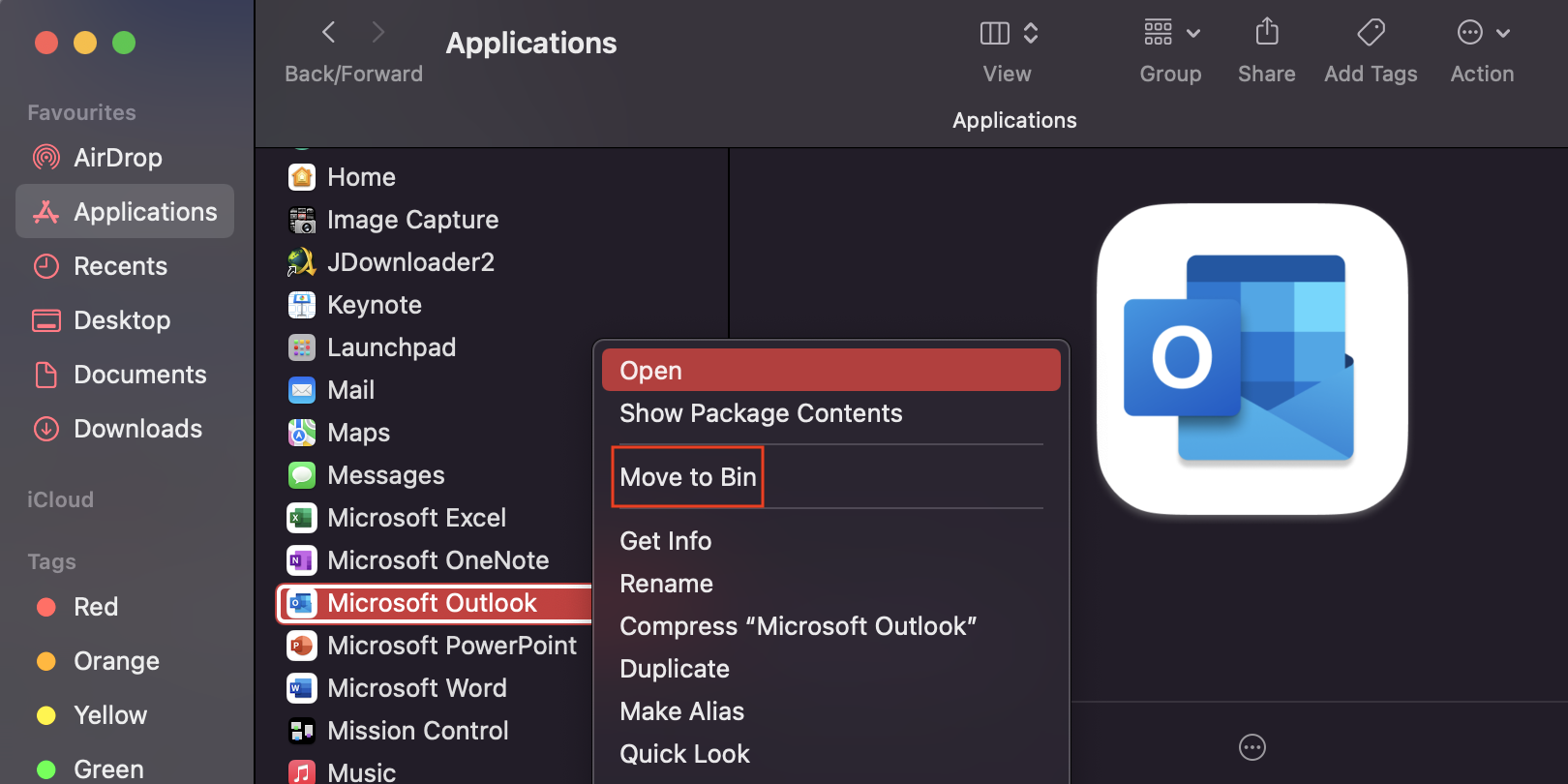Click the Downloads sidebar icon
The image size is (1568, 784).
45,429
